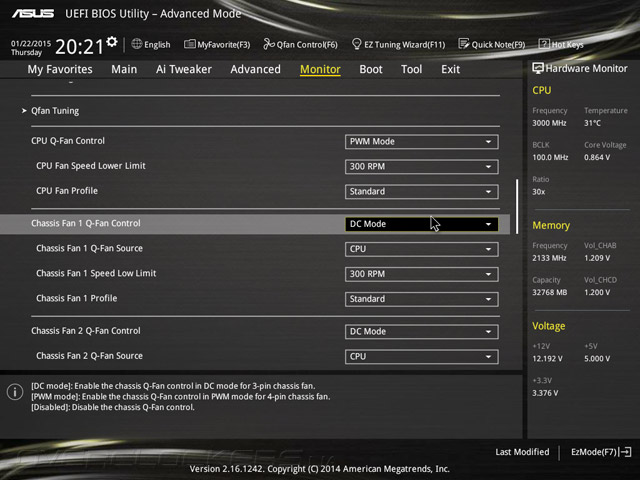This screenshot has width=640, height=480.
Task: Open Chassis Fan 2 Q-Fan Source dropdown
Action: pos(422,356)
